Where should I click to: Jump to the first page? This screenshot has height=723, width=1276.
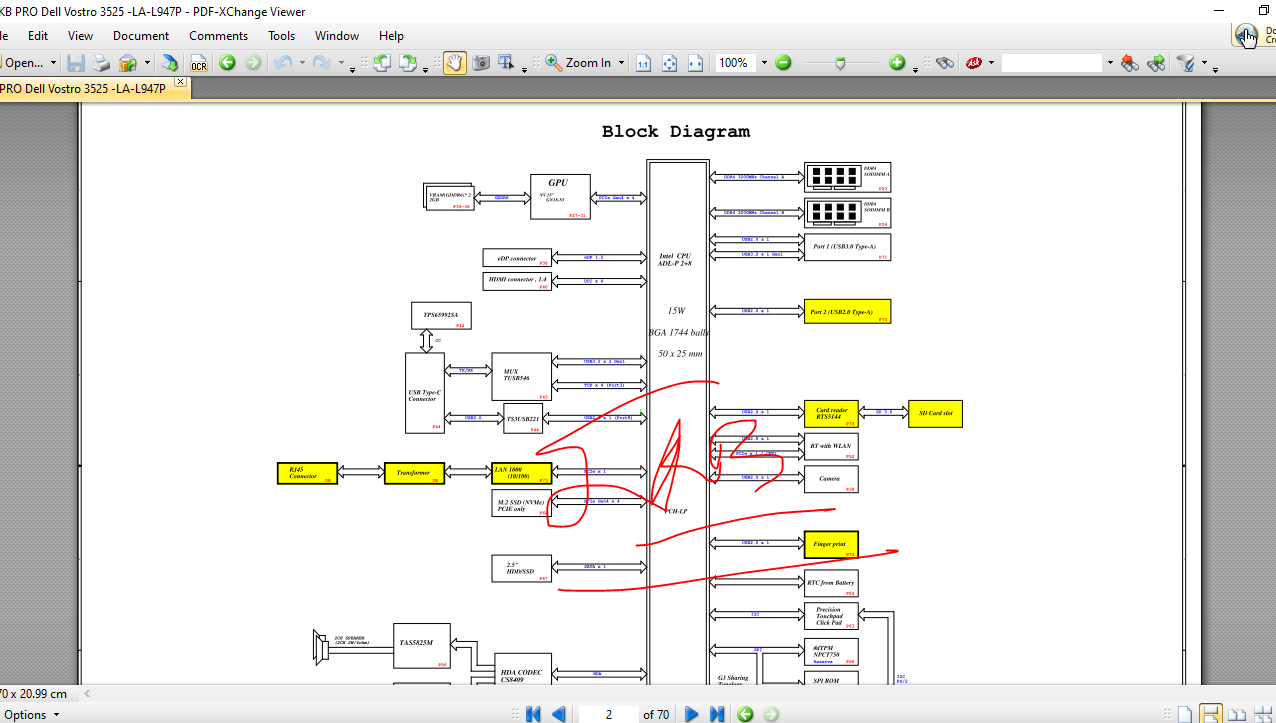click(x=533, y=714)
